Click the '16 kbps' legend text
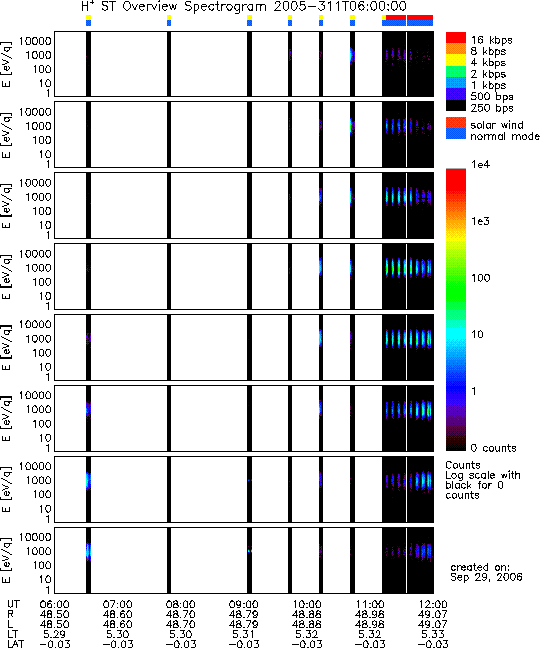Image resolution: width=540 pixels, height=648 pixels. (492, 40)
